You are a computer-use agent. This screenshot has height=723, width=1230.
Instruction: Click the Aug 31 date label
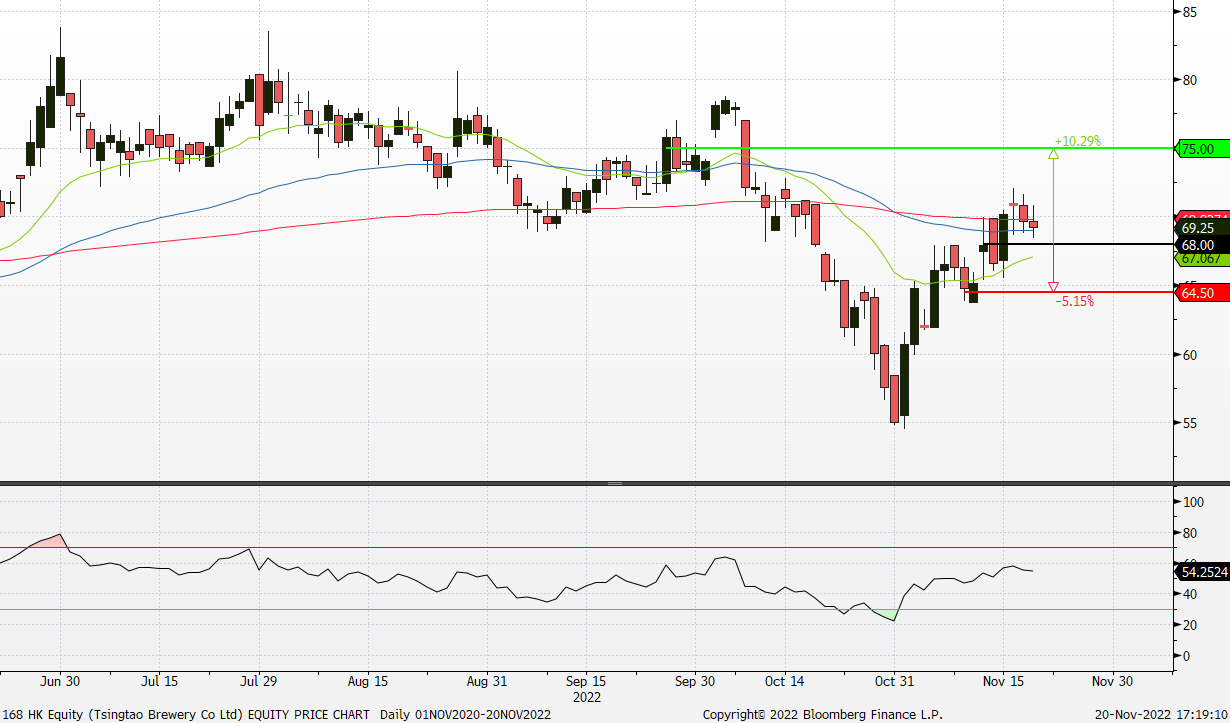click(x=486, y=682)
